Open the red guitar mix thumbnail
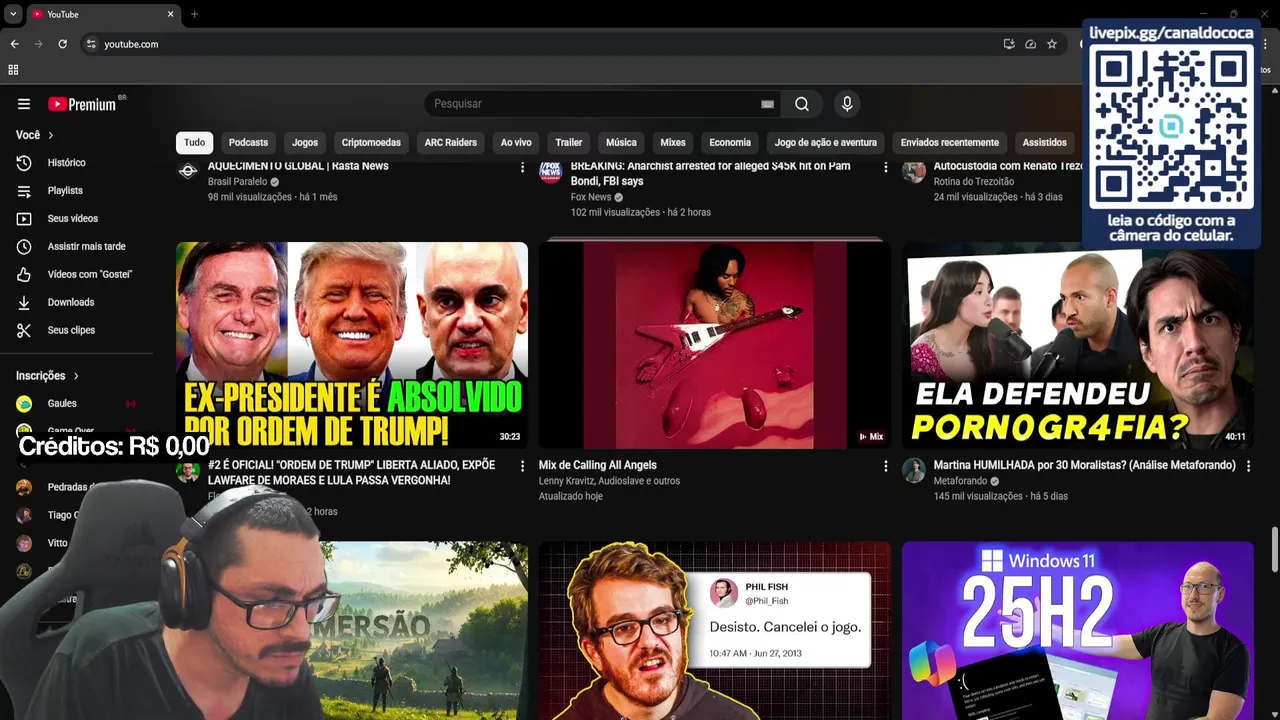The width and height of the screenshot is (1280, 720). [715, 345]
